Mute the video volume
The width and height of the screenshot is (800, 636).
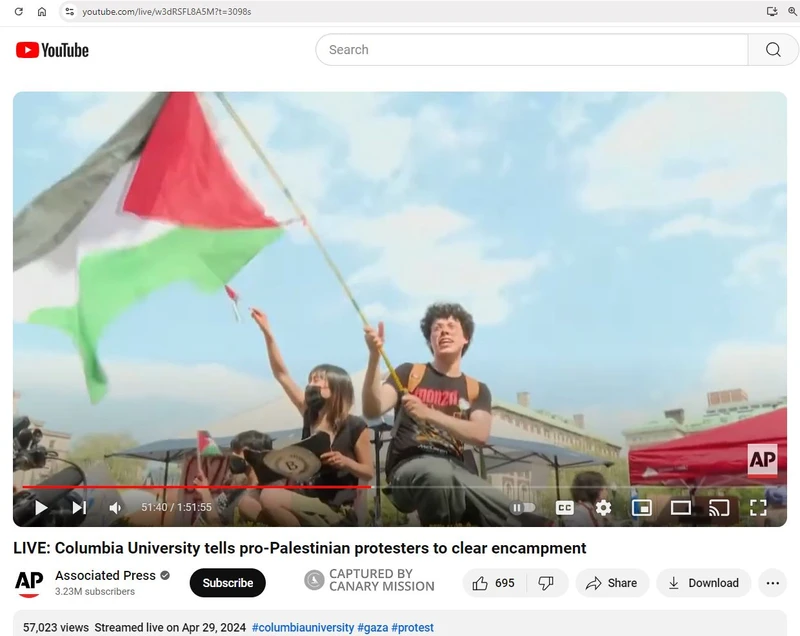(115, 508)
